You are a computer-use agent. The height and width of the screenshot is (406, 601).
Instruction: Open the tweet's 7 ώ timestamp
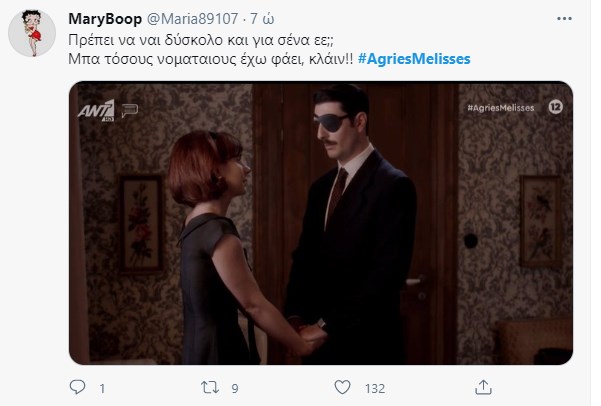click(x=262, y=19)
